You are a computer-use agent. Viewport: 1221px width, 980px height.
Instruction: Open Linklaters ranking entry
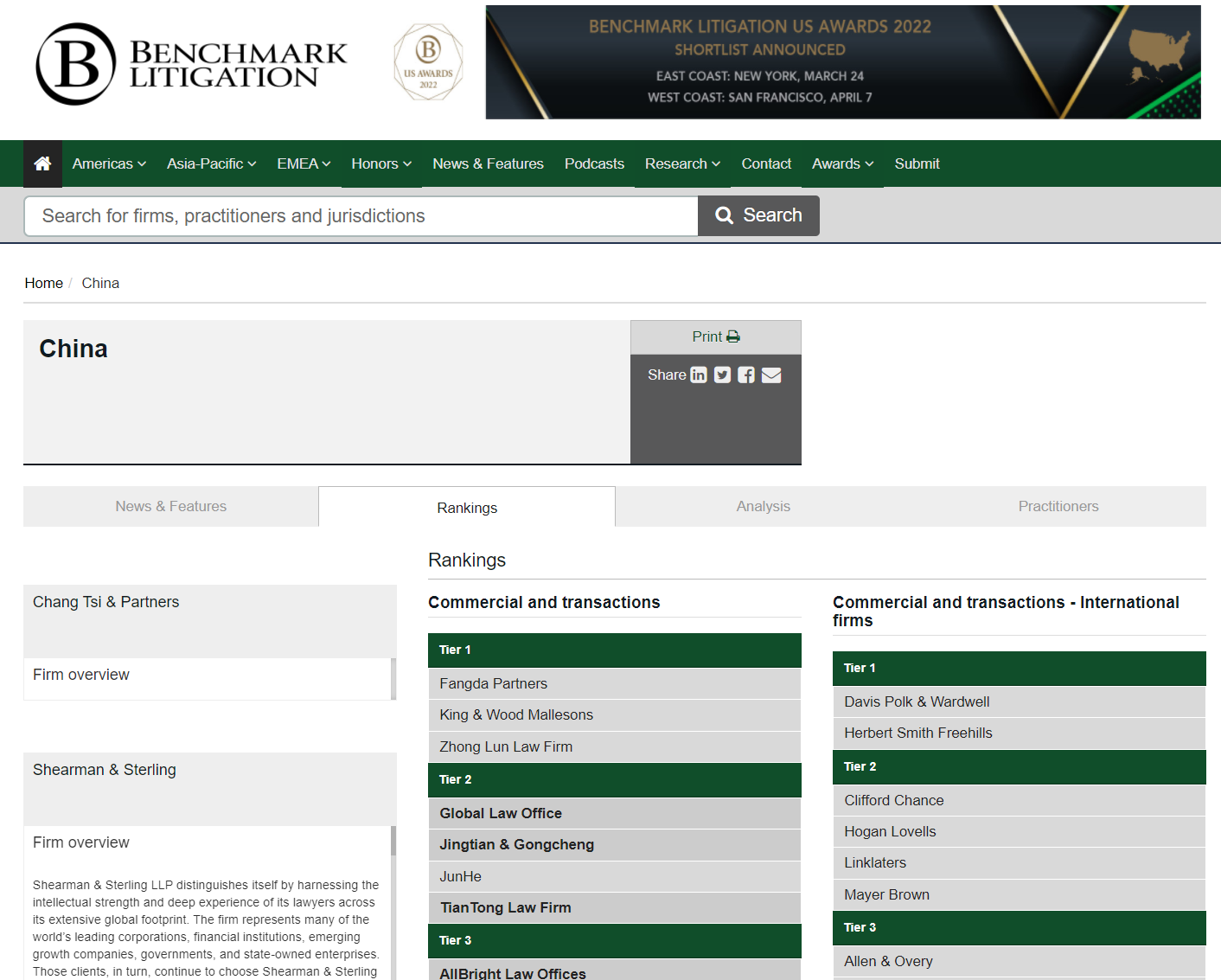pyautogui.click(x=1019, y=862)
